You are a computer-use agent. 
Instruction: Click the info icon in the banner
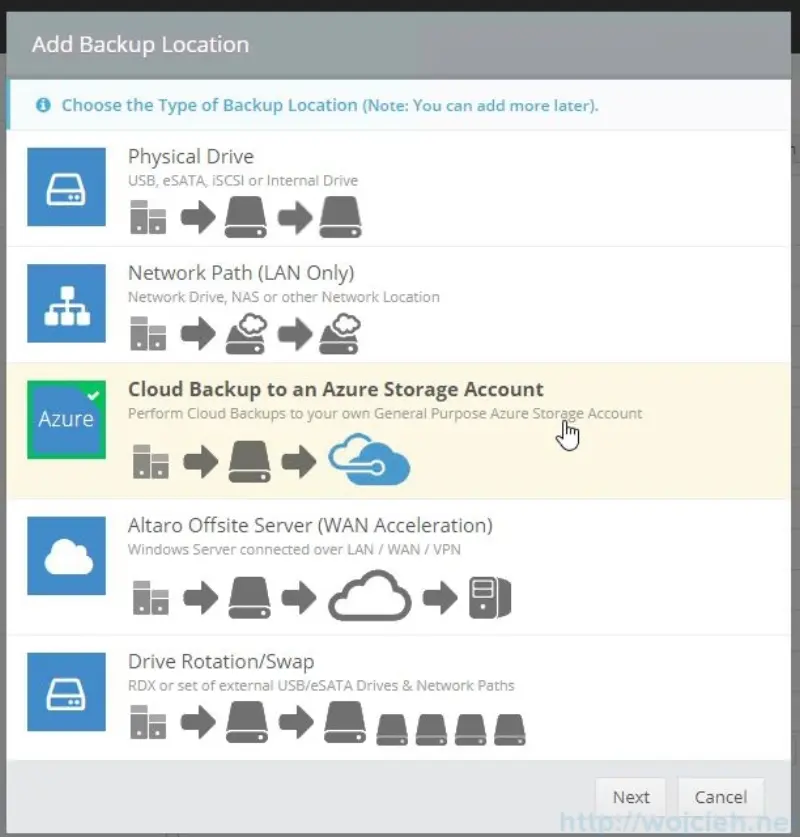coord(42,104)
